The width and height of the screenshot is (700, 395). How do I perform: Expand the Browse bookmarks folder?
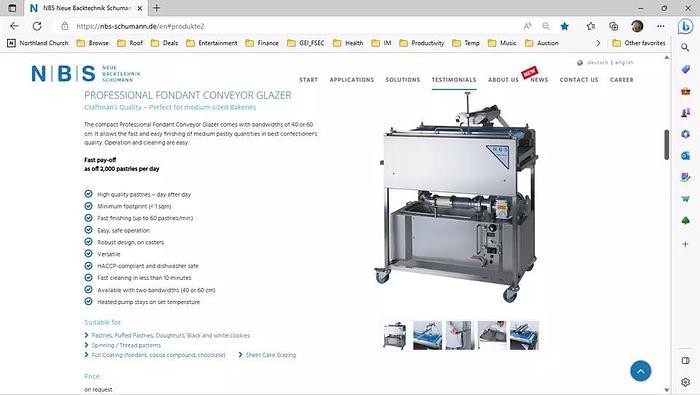pyautogui.click(x=92, y=43)
